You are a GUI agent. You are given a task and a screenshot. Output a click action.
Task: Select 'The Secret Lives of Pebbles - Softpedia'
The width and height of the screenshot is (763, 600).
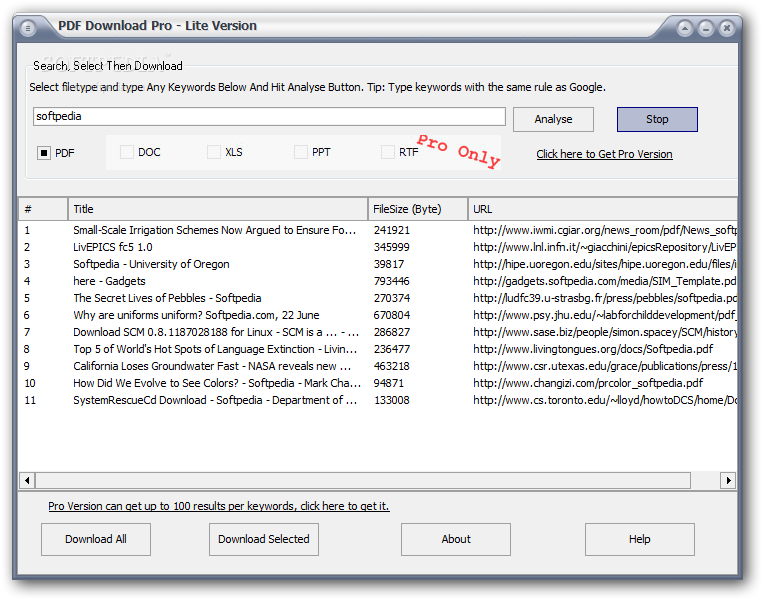click(x=378, y=298)
